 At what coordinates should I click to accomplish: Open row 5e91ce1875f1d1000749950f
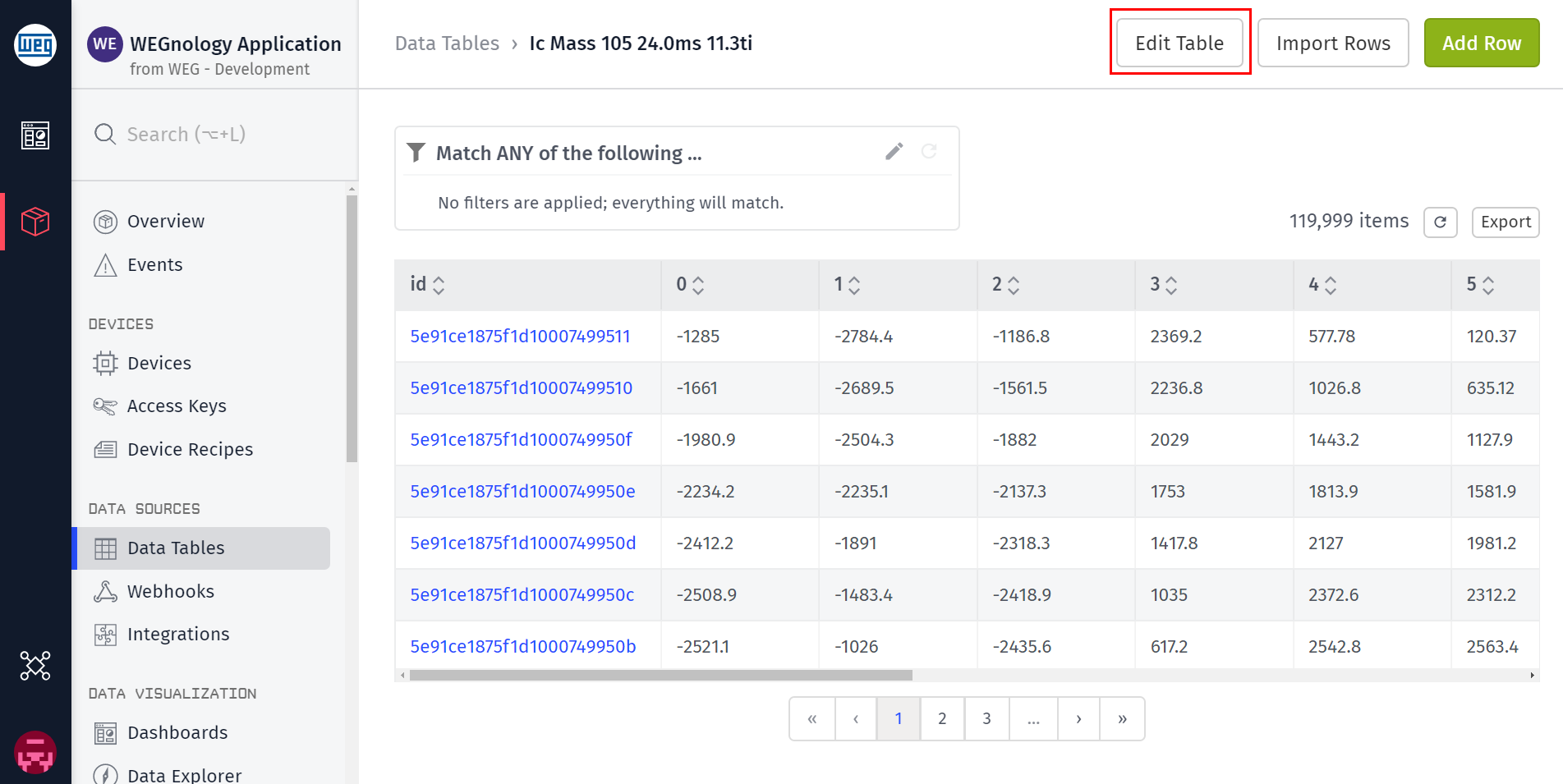tap(521, 440)
